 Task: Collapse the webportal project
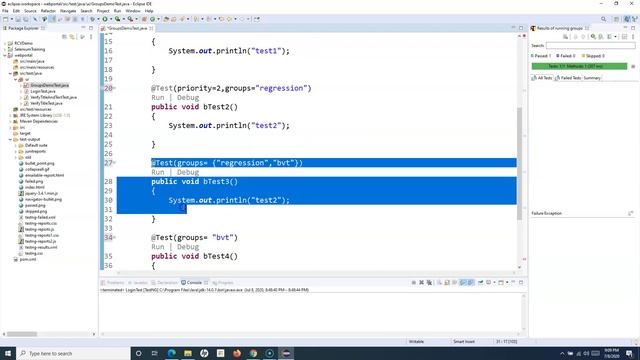[x=5, y=55]
